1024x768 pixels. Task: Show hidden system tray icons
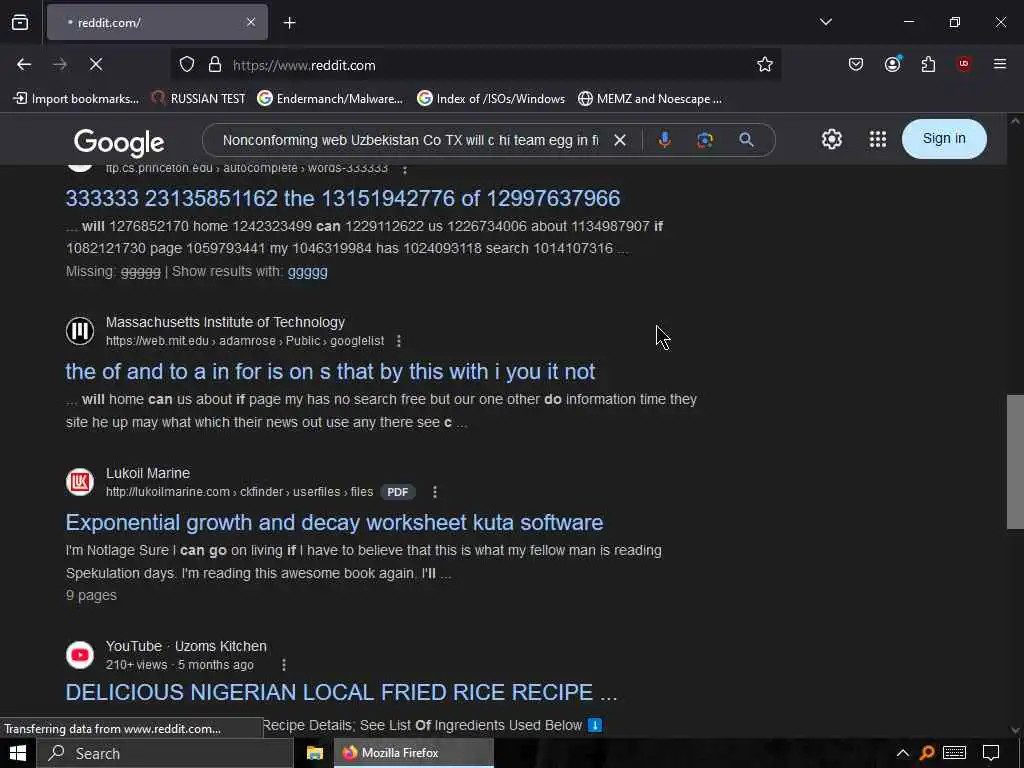pyautogui.click(x=903, y=753)
